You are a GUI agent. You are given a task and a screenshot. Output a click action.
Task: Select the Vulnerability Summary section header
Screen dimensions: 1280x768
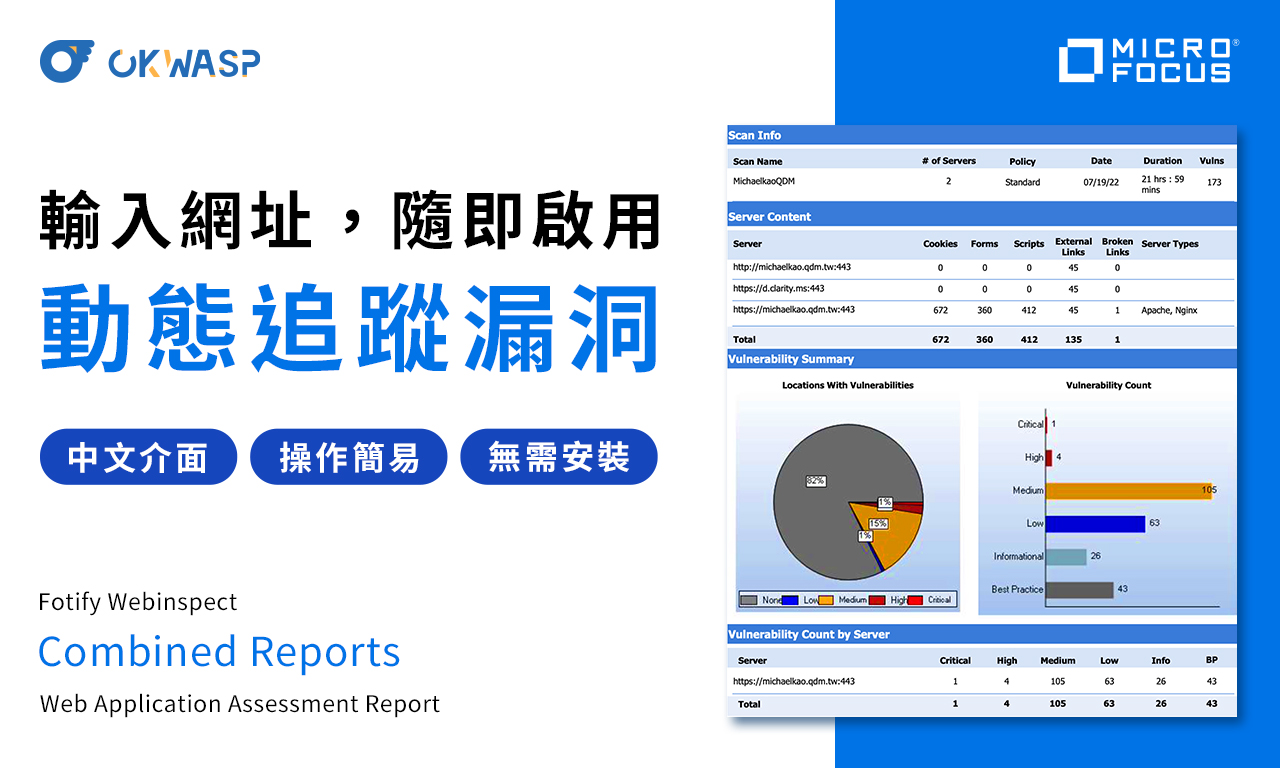pos(791,359)
